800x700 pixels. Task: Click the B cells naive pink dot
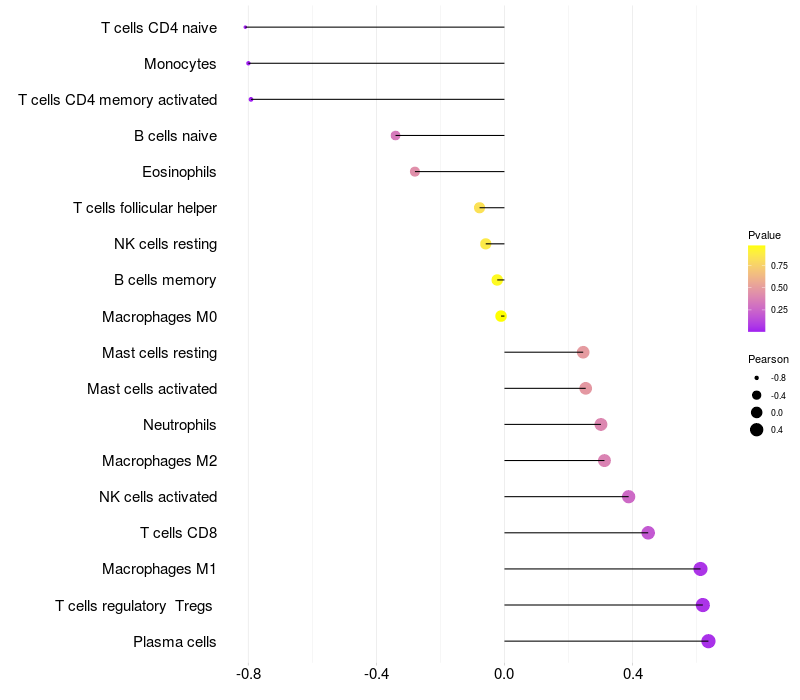click(x=395, y=136)
